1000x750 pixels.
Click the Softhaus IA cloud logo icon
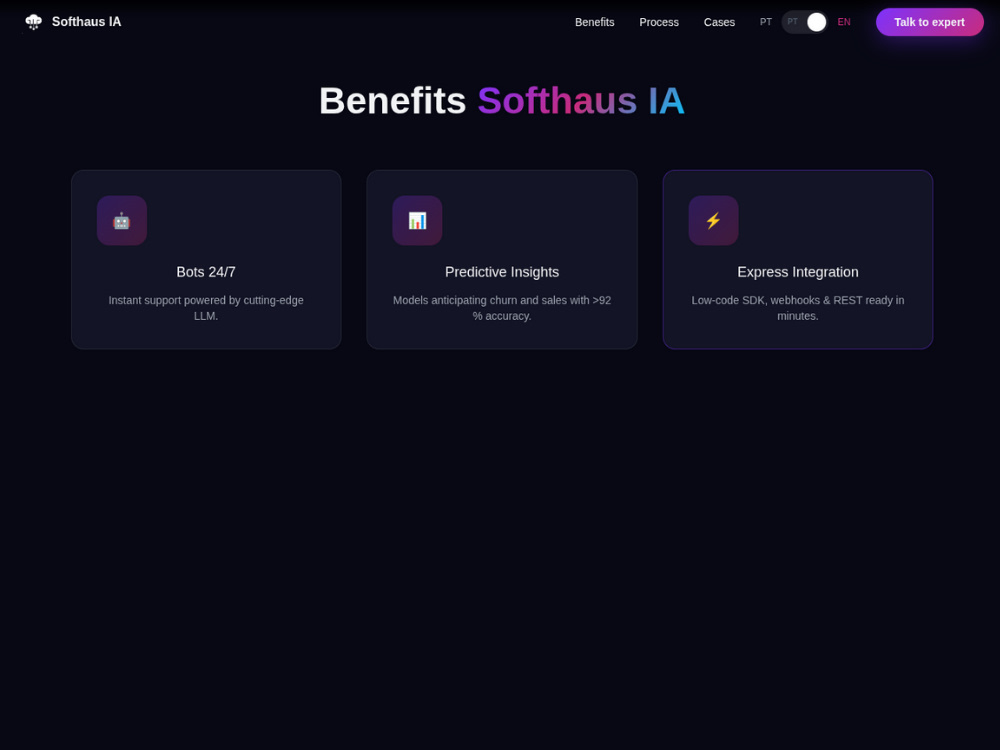click(33, 22)
